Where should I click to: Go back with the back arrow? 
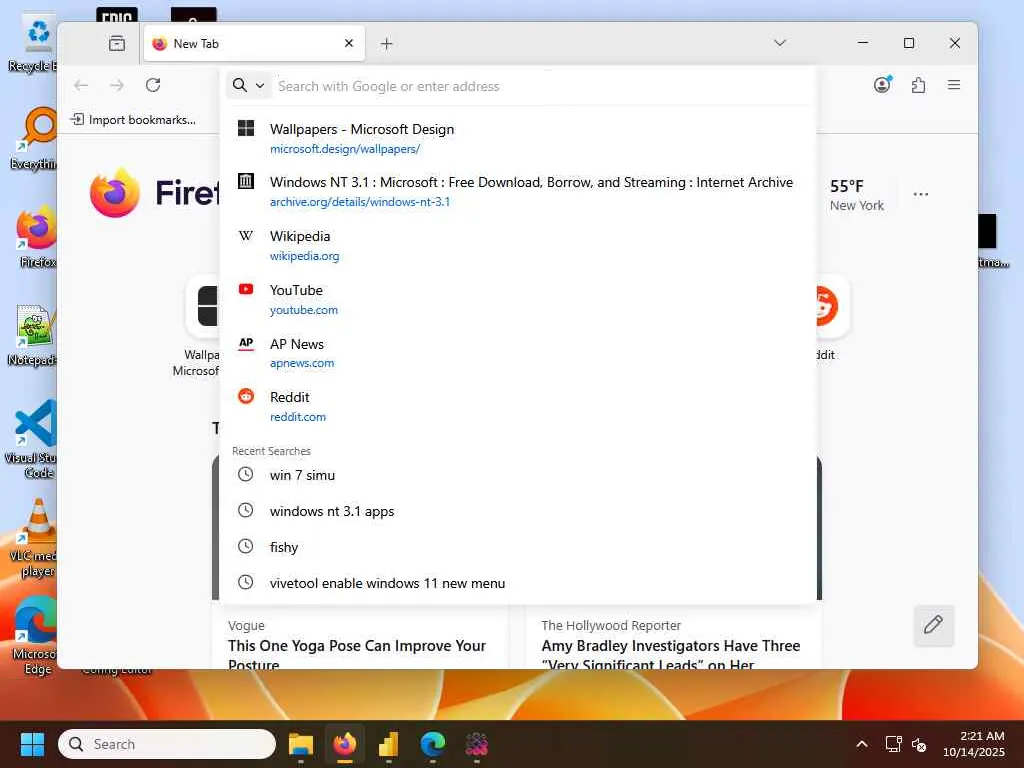pos(81,86)
